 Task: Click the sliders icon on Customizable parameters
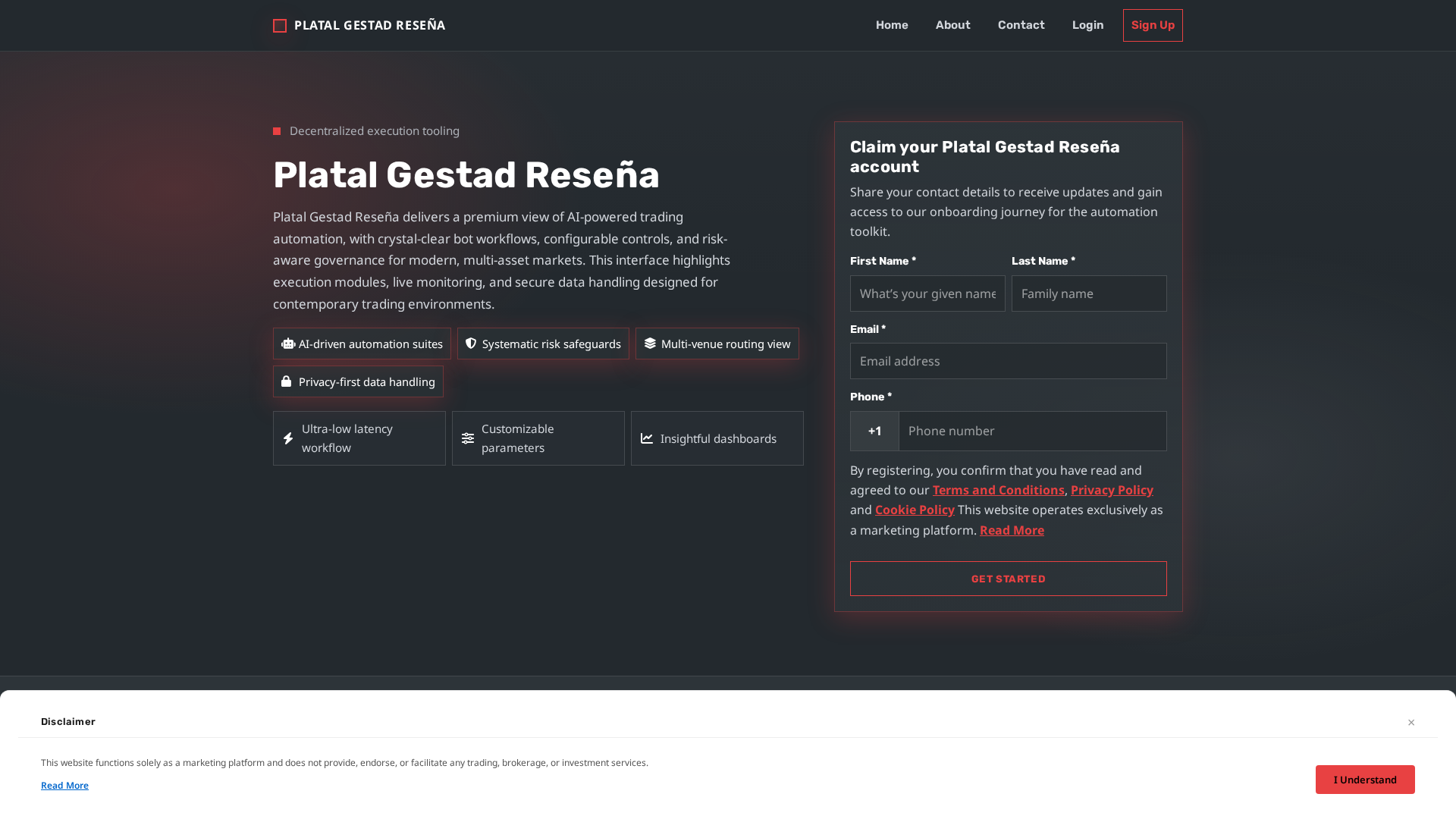[467, 438]
